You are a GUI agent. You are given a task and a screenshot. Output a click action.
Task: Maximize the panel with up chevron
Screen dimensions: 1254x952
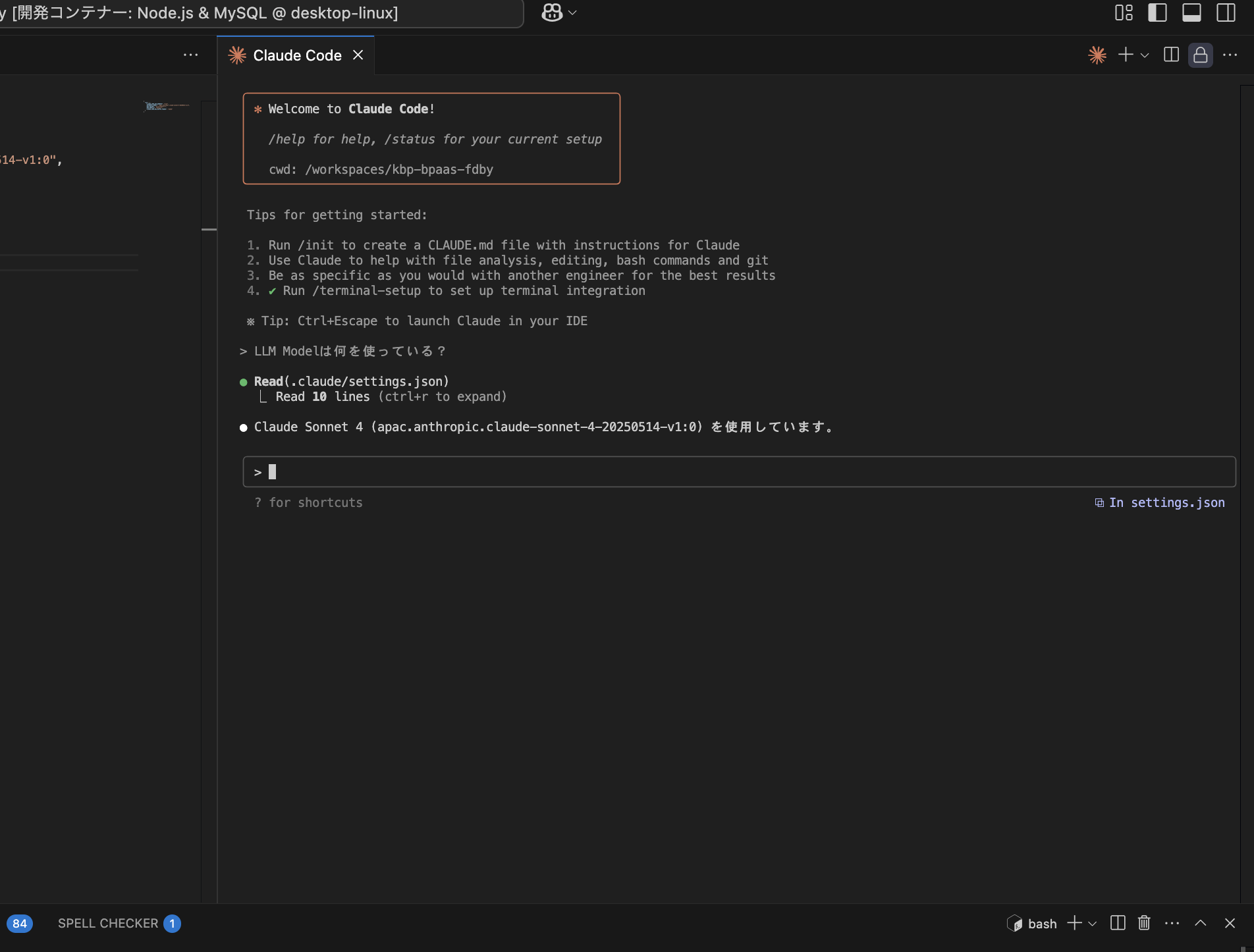[1201, 923]
